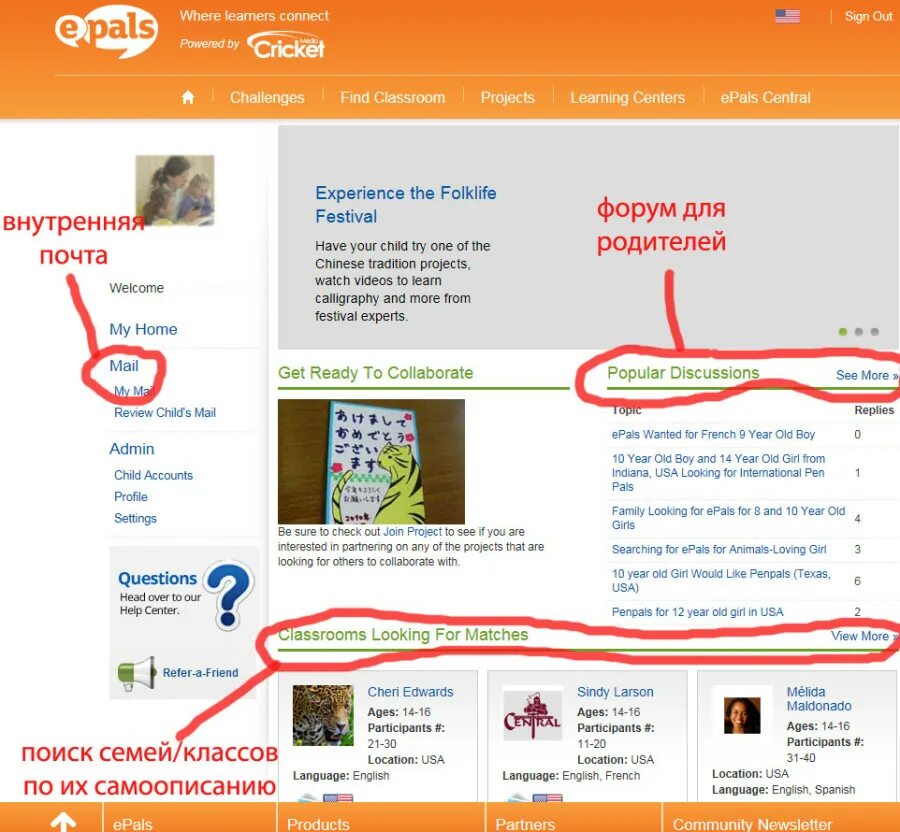Click See More for Popular Discussions
Screen dimensions: 900x832
coord(866,375)
